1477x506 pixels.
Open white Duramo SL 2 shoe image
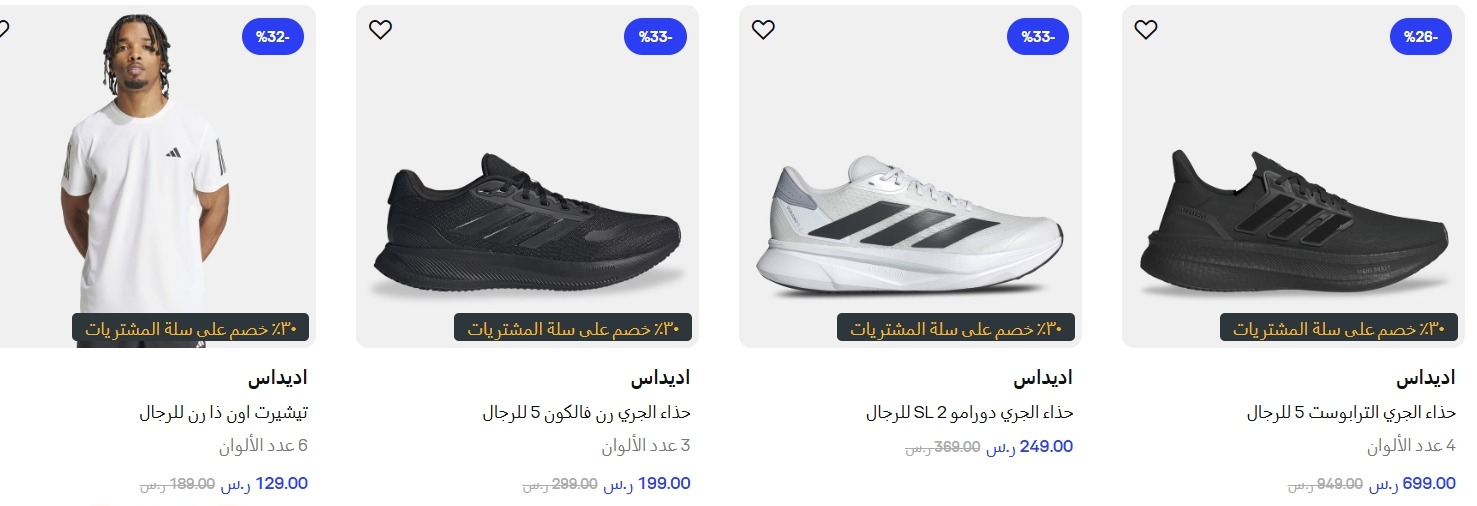click(x=909, y=227)
